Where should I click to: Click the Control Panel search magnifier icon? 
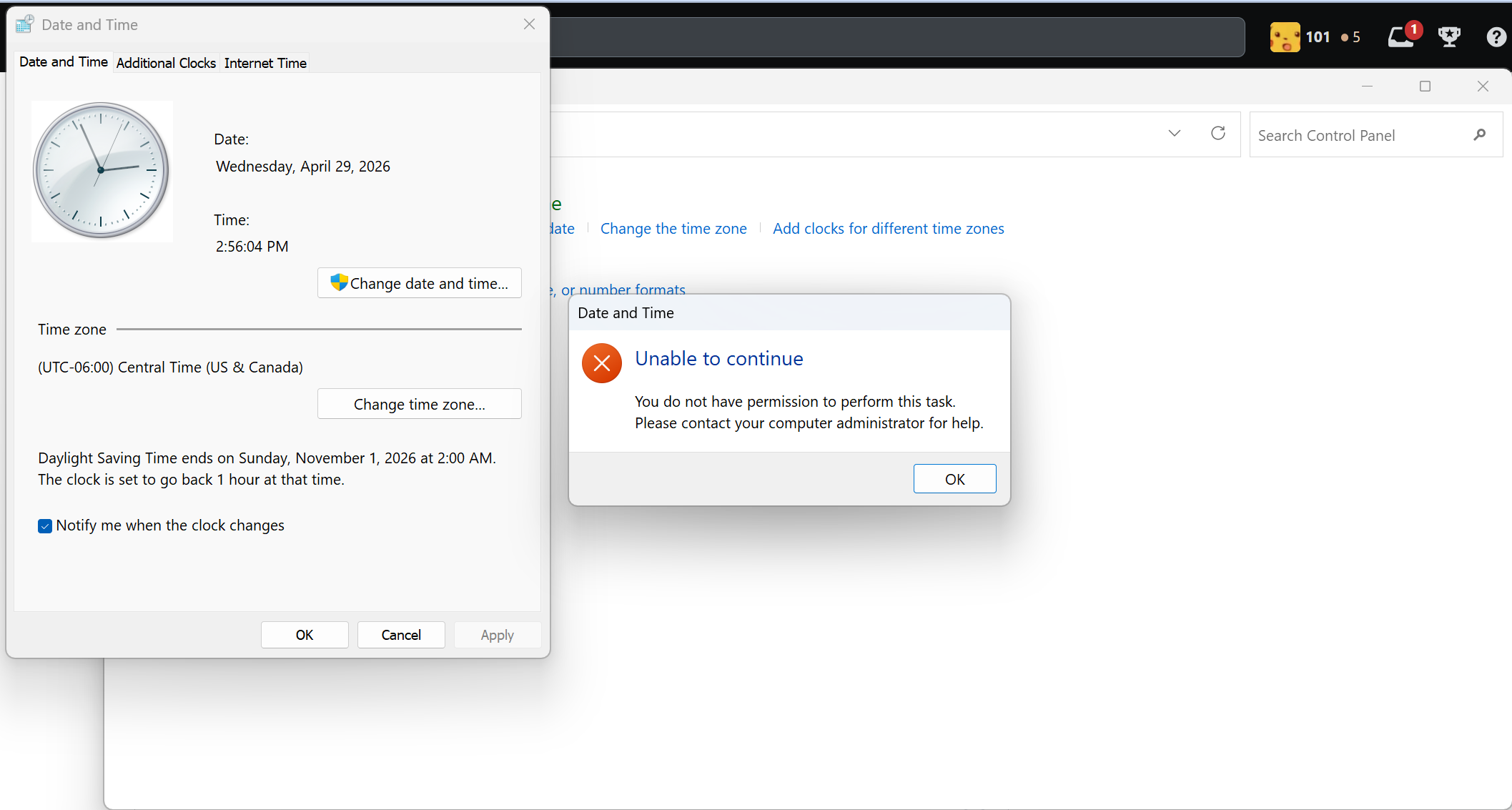pyautogui.click(x=1480, y=134)
